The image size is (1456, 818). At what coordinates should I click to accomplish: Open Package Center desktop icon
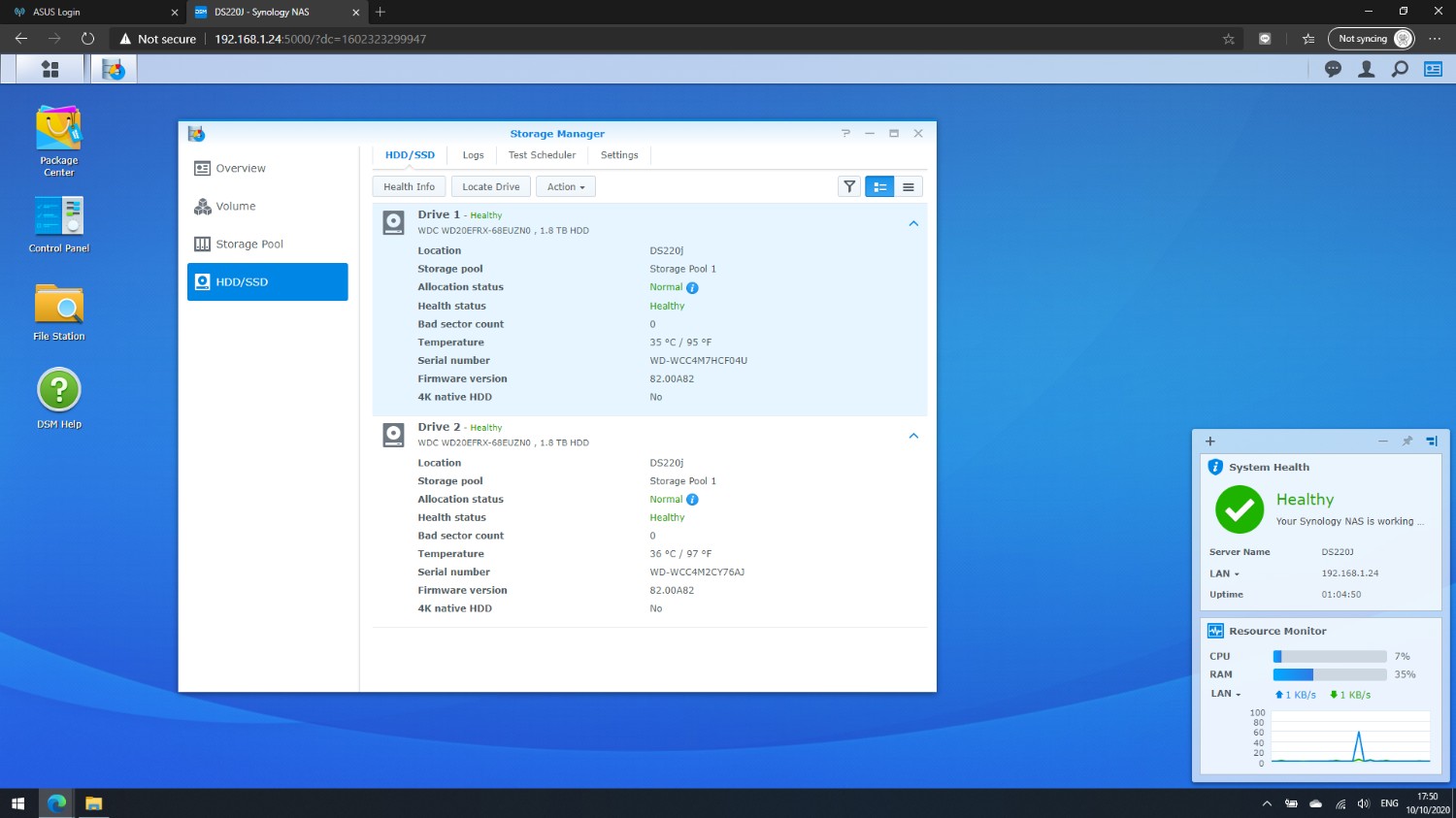coord(59,141)
